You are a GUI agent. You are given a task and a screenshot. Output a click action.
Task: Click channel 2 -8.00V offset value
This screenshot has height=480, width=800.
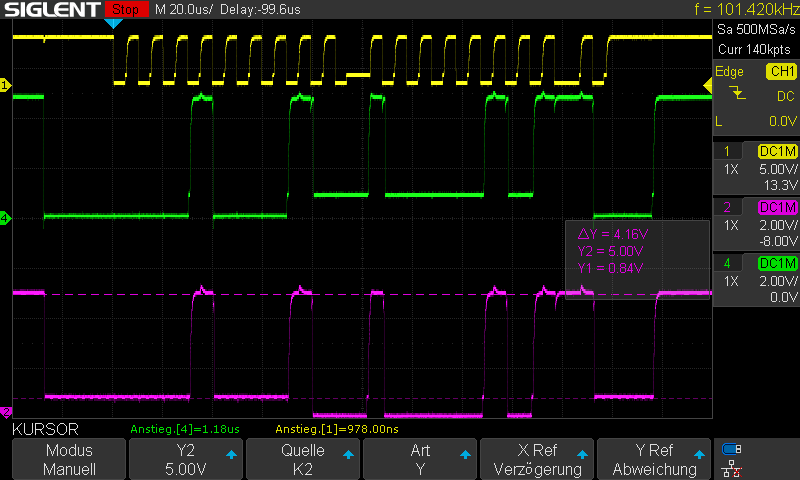coord(778,241)
